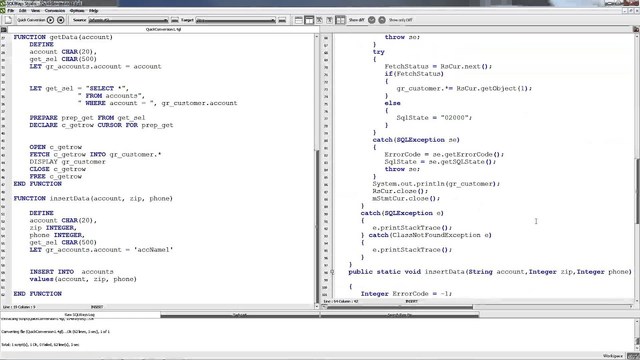Click the 'Total: 1 script(s)' log line

[x=40, y=345]
